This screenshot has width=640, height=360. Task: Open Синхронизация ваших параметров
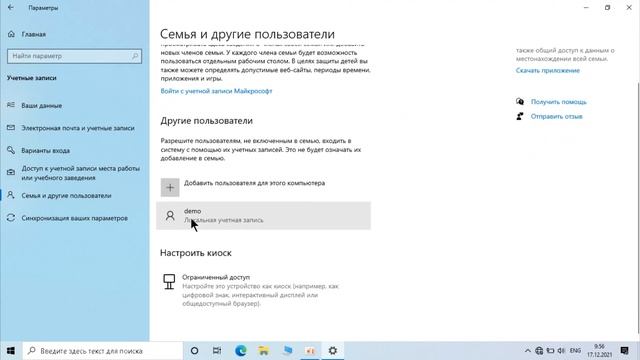[74, 218]
